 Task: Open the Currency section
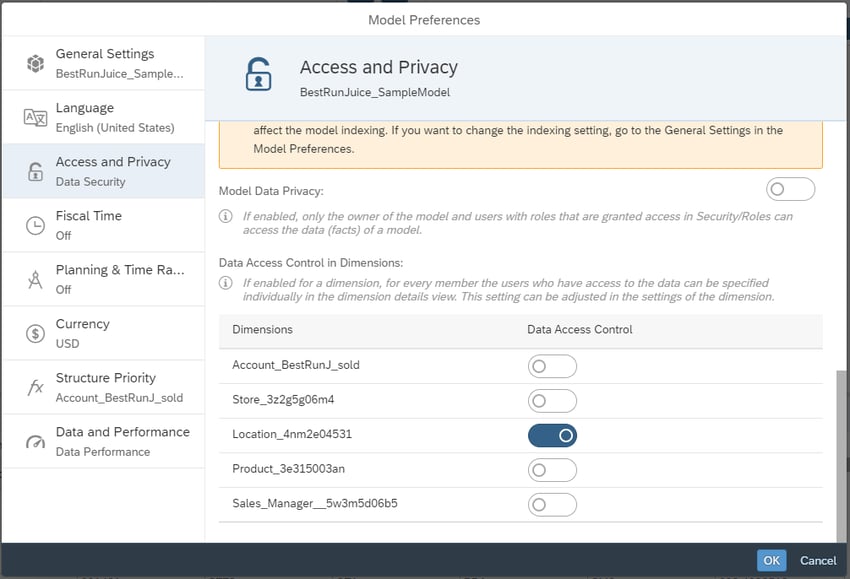click(104, 333)
